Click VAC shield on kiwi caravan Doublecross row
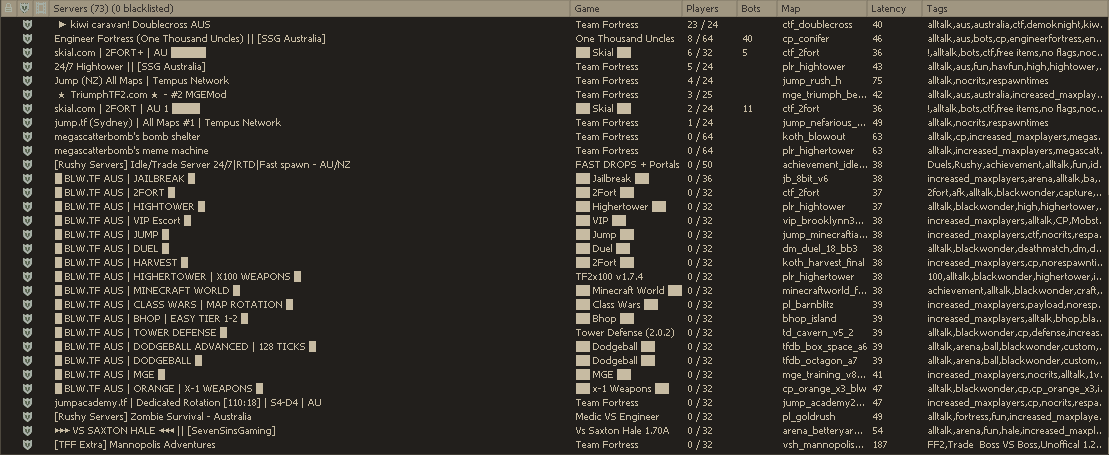The height and width of the screenshot is (455, 1109). pyautogui.click(x=27, y=25)
